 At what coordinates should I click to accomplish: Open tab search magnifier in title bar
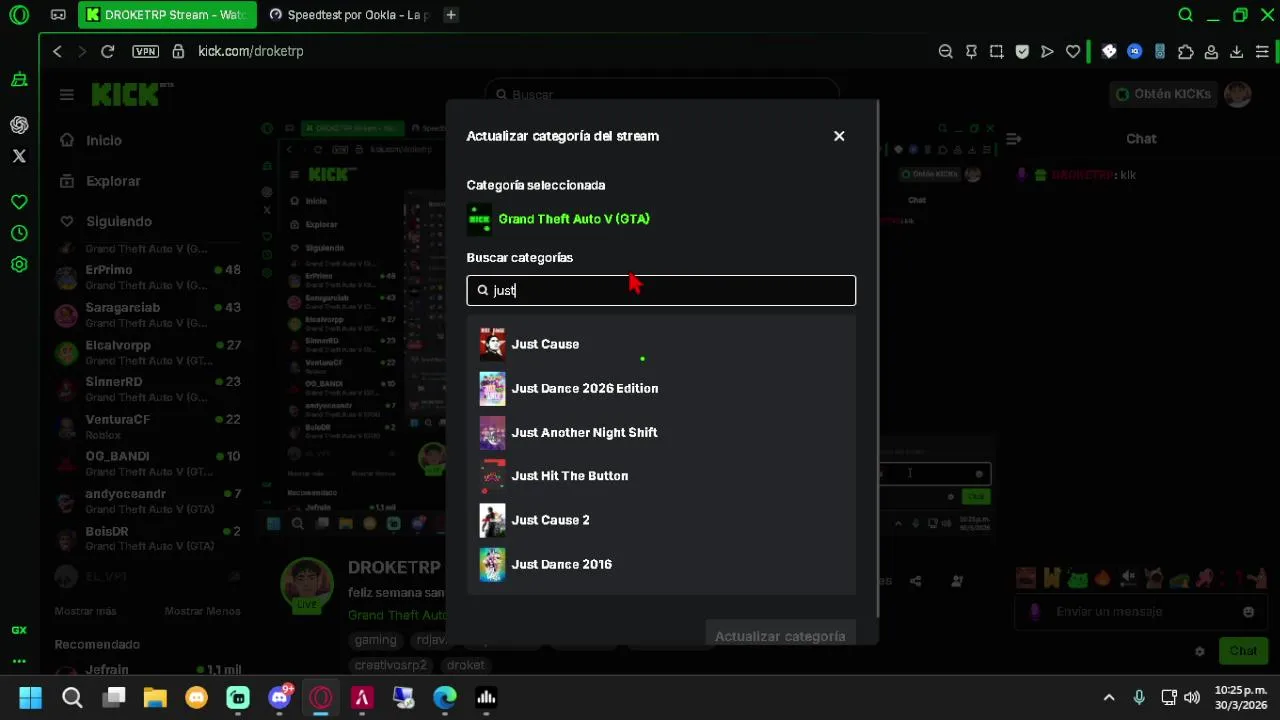click(x=1185, y=15)
